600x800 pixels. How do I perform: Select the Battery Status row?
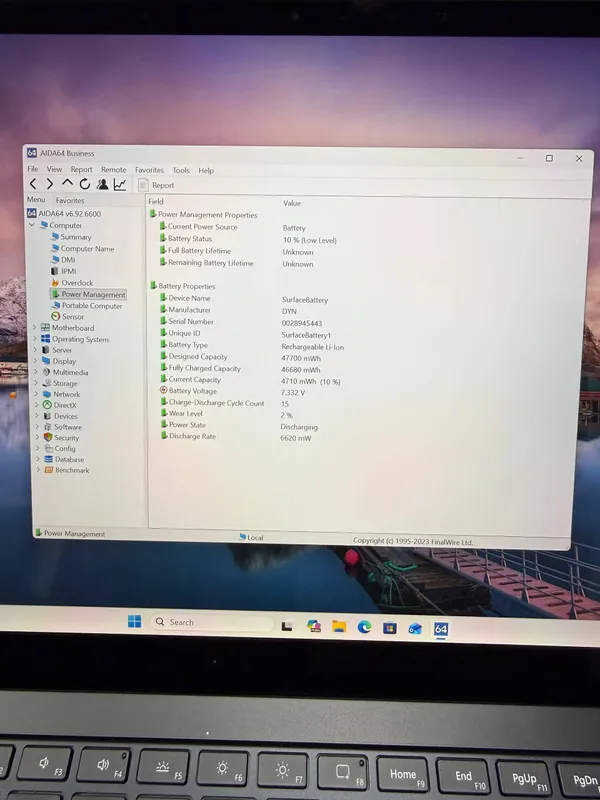coord(248,239)
